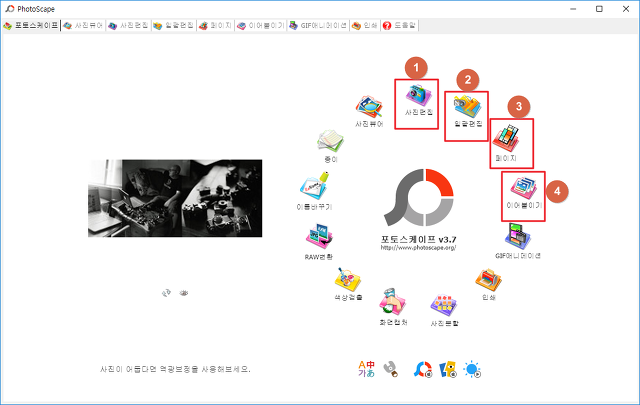Minimize the PhotoScape window
Screen dimensions: 640x405
(x=573, y=9)
